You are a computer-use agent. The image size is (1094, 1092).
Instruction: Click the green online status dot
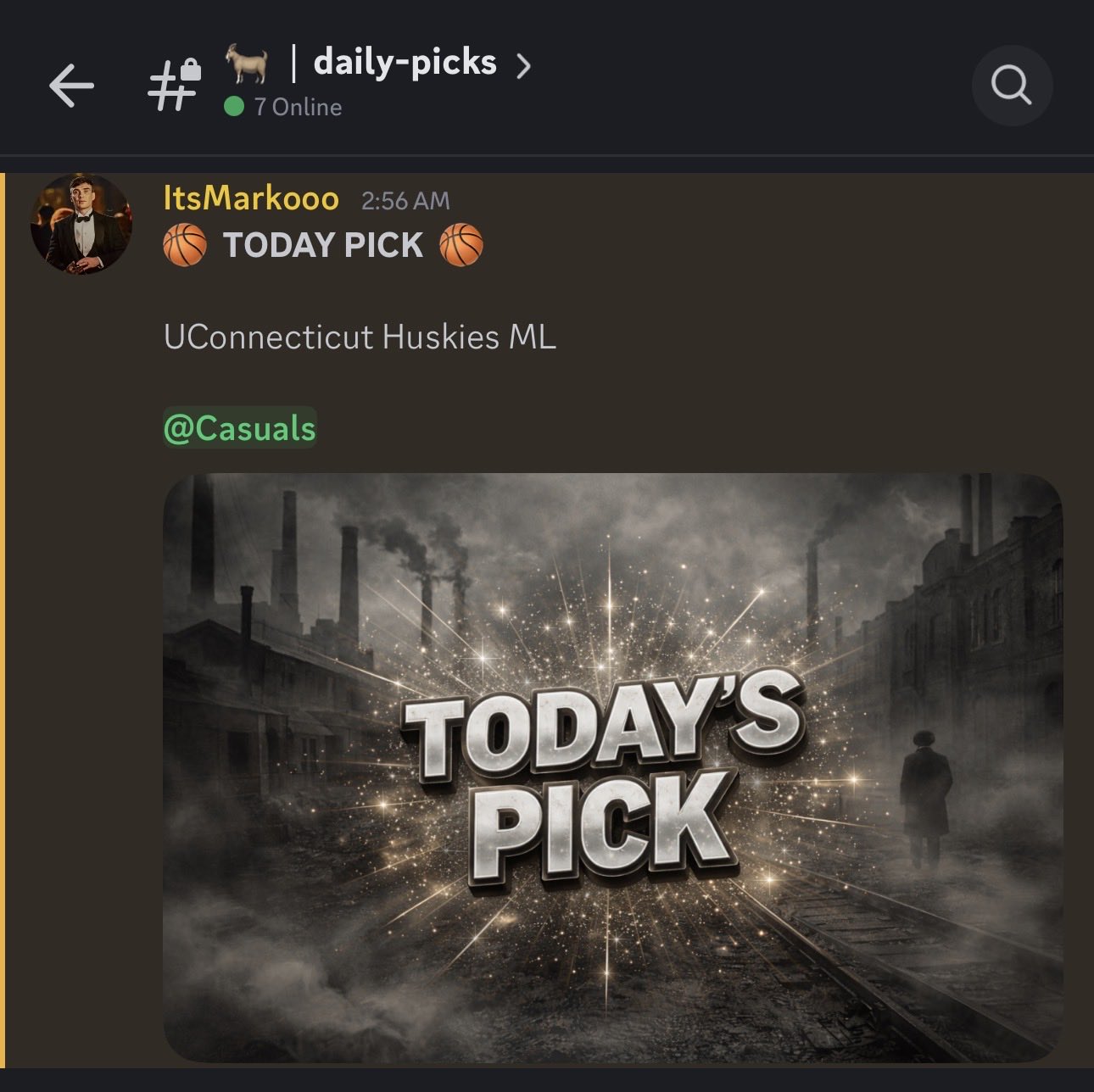click(x=234, y=107)
